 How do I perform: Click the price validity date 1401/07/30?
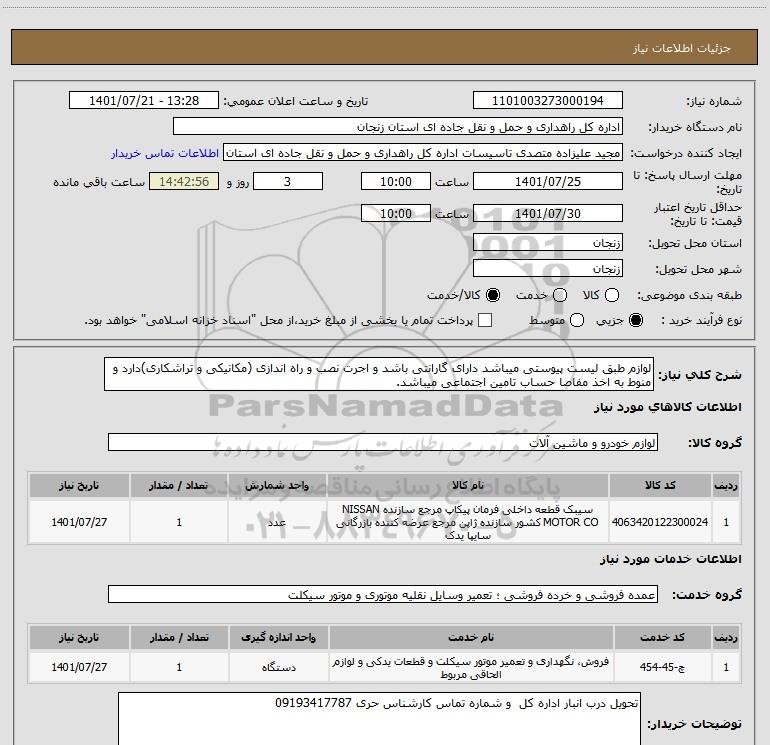tap(548, 213)
